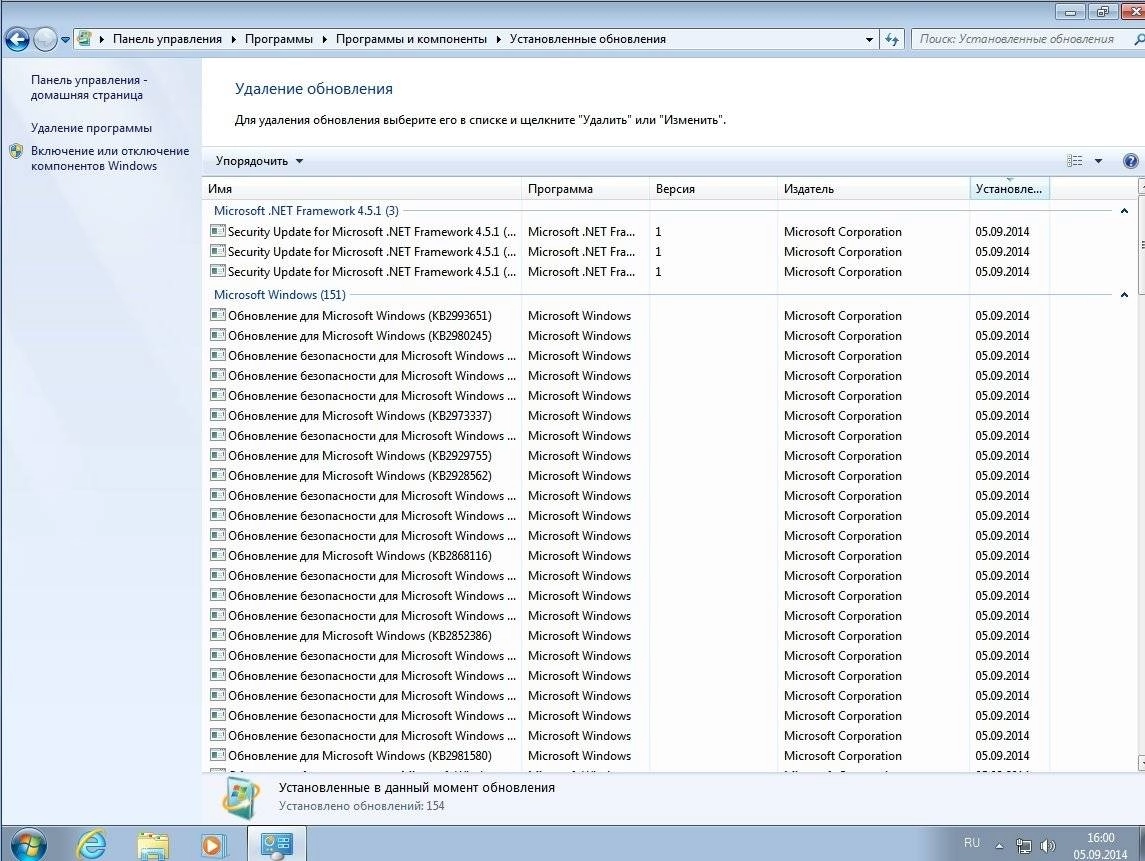The height and width of the screenshot is (861, 1145).
Task: Sort by 'Издатель' column header
Action: 873,188
